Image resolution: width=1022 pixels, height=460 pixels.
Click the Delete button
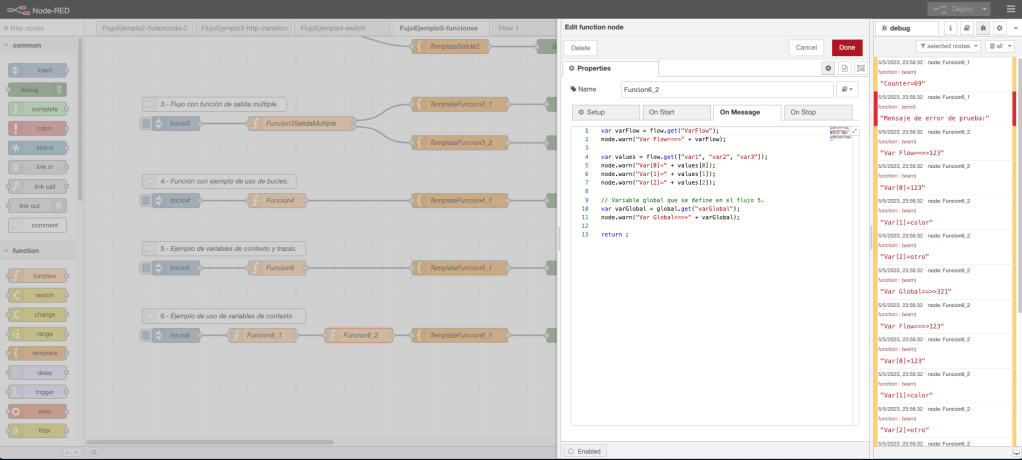click(581, 47)
